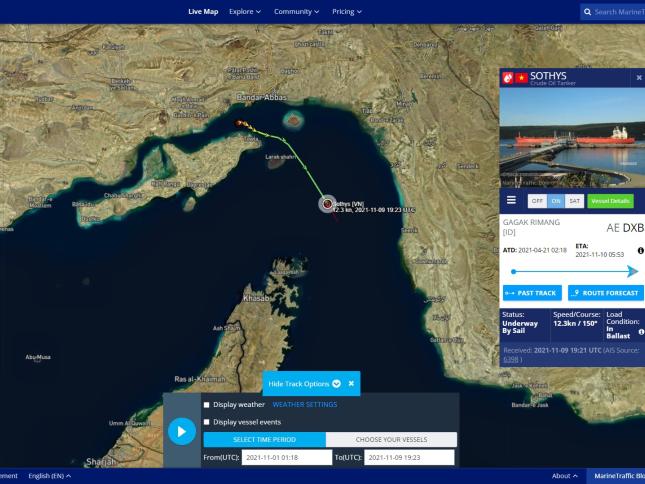Switch track label toggle to OFF
Screen dimensions: 645x484
pyautogui.click(x=537, y=201)
